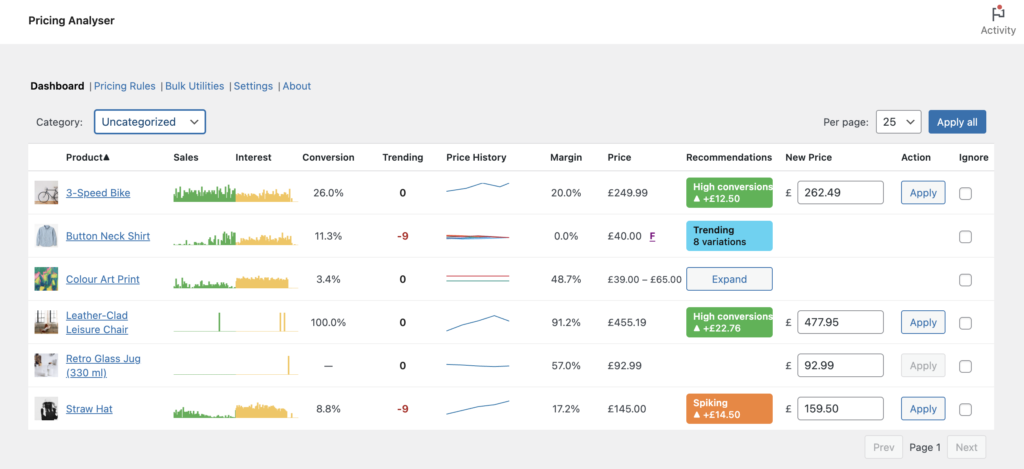
Task: Click the Straw Hat product thumbnail
Action: 46,409
